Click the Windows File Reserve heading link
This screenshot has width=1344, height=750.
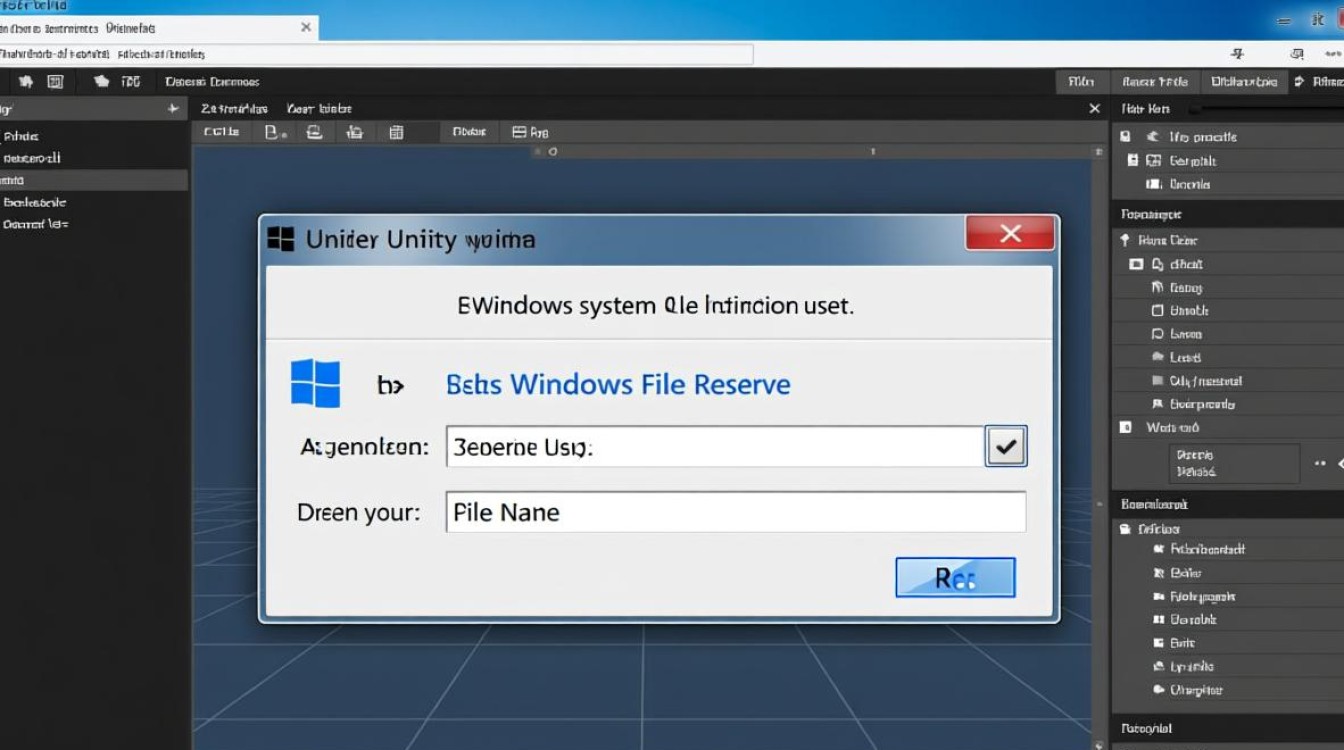tap(618, 384)
